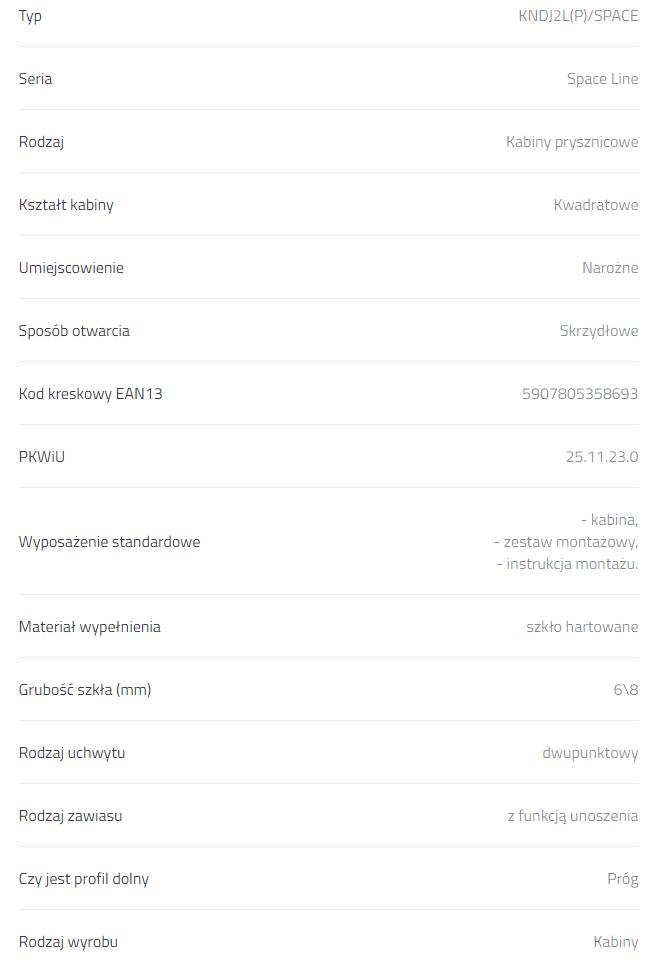The height and width of the screenshot is (967, 653).
Task: Click the Grubość szkła (mm) label
Action: (x=85, y=690)
